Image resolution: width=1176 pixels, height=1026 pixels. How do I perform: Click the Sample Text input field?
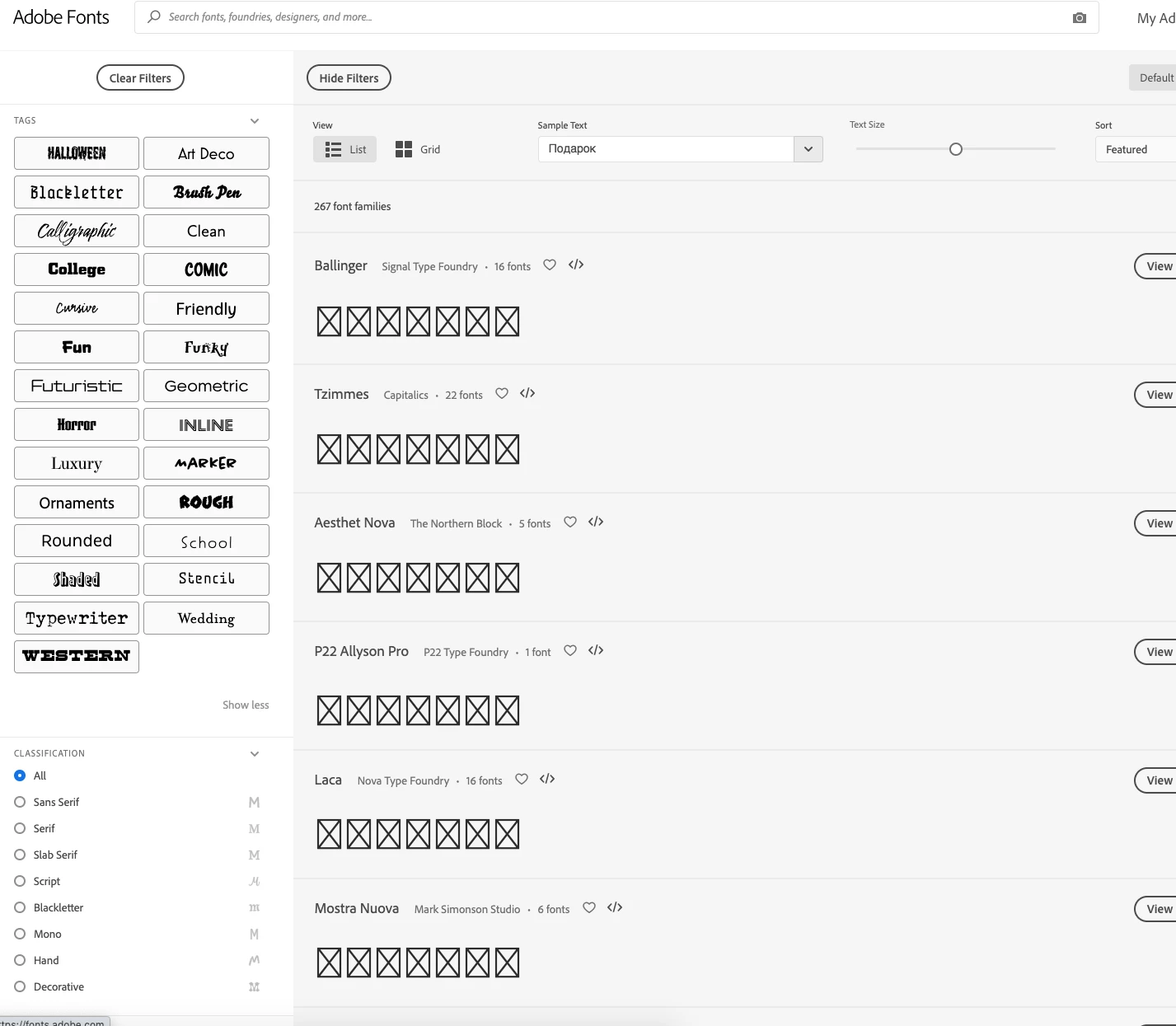666,149
